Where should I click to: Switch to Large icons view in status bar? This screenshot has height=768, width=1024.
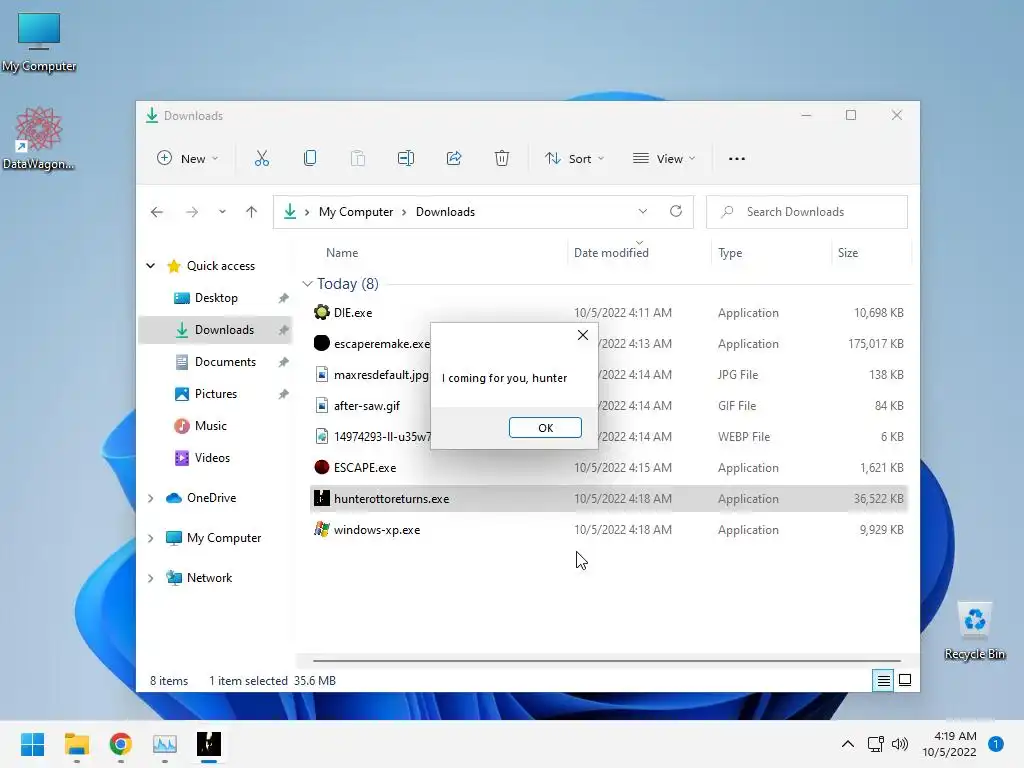(905, 680)
